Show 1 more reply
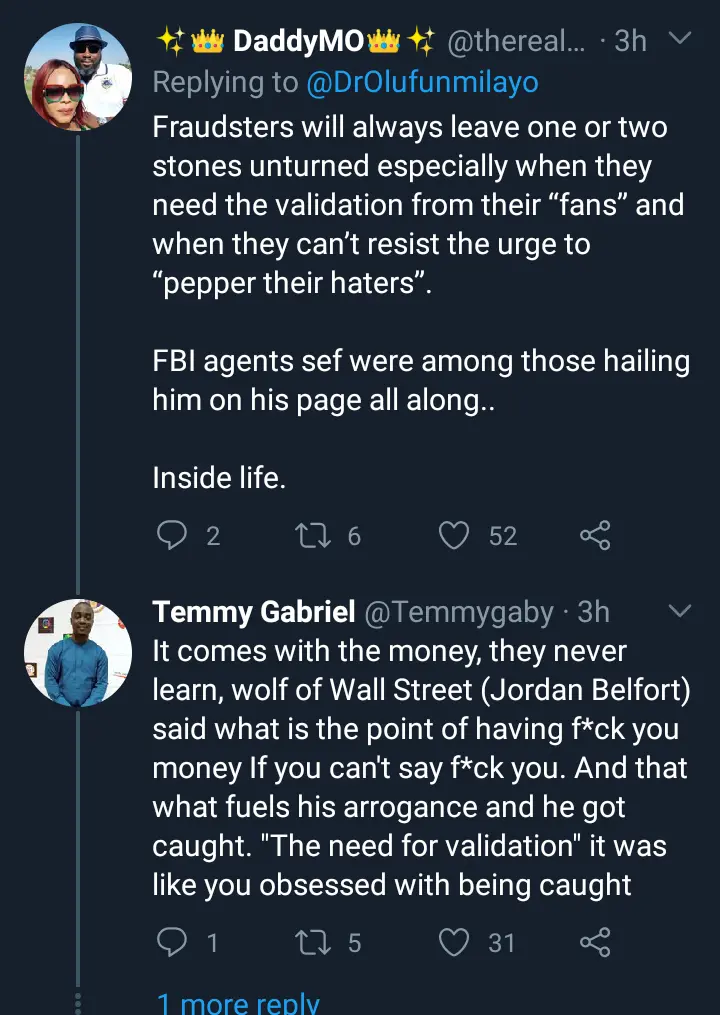The width and height of the screenshot is (720, 1015). pyautogui.click(x=238, y=1002)
